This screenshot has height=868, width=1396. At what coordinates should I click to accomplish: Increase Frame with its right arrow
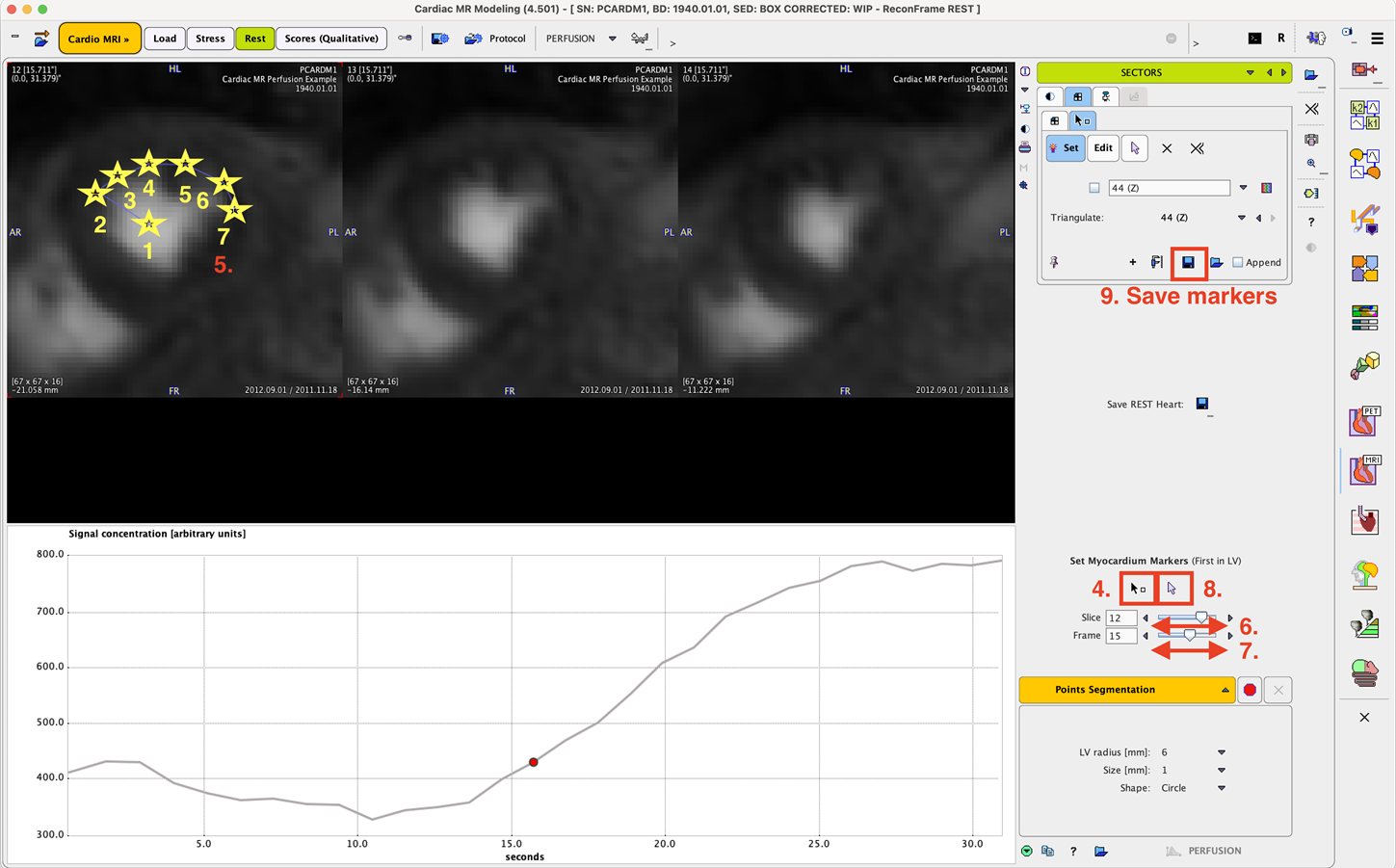click(x=1230, y=636)
